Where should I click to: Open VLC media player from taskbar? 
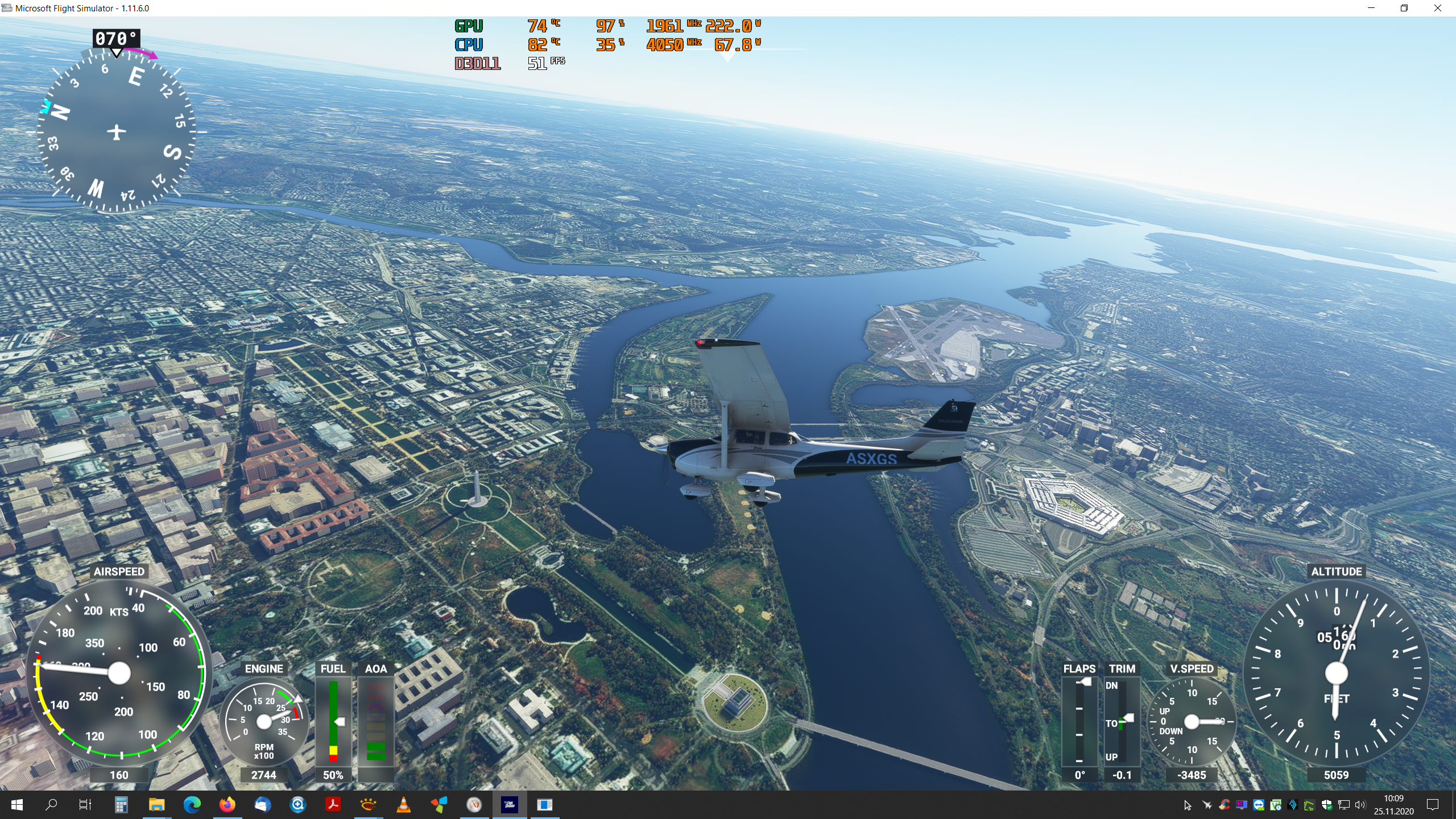(403, 805)
